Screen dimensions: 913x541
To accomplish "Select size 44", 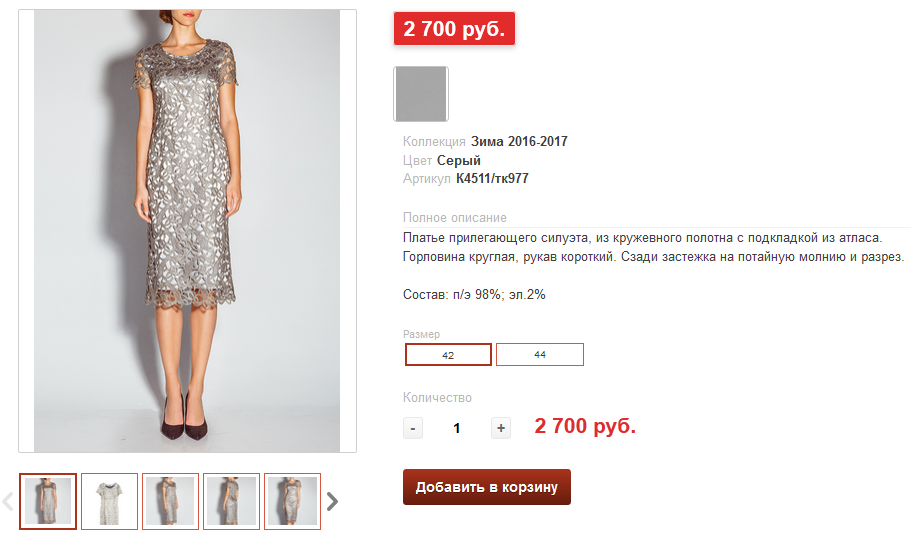I will click(x=540, y=355).
